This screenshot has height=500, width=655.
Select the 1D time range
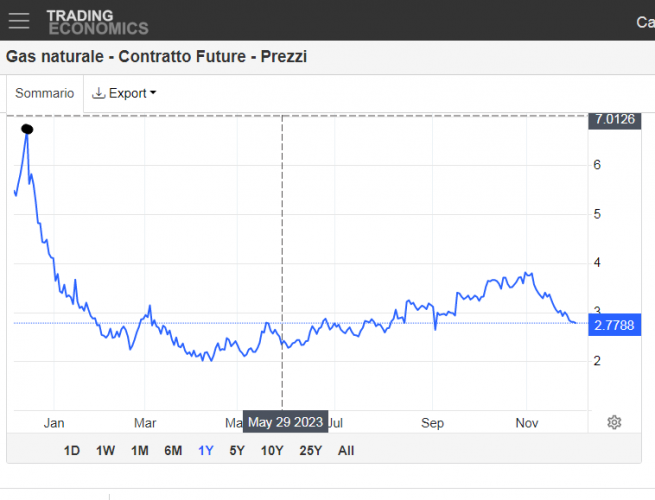pyautogui.click(x=72, y=450)
